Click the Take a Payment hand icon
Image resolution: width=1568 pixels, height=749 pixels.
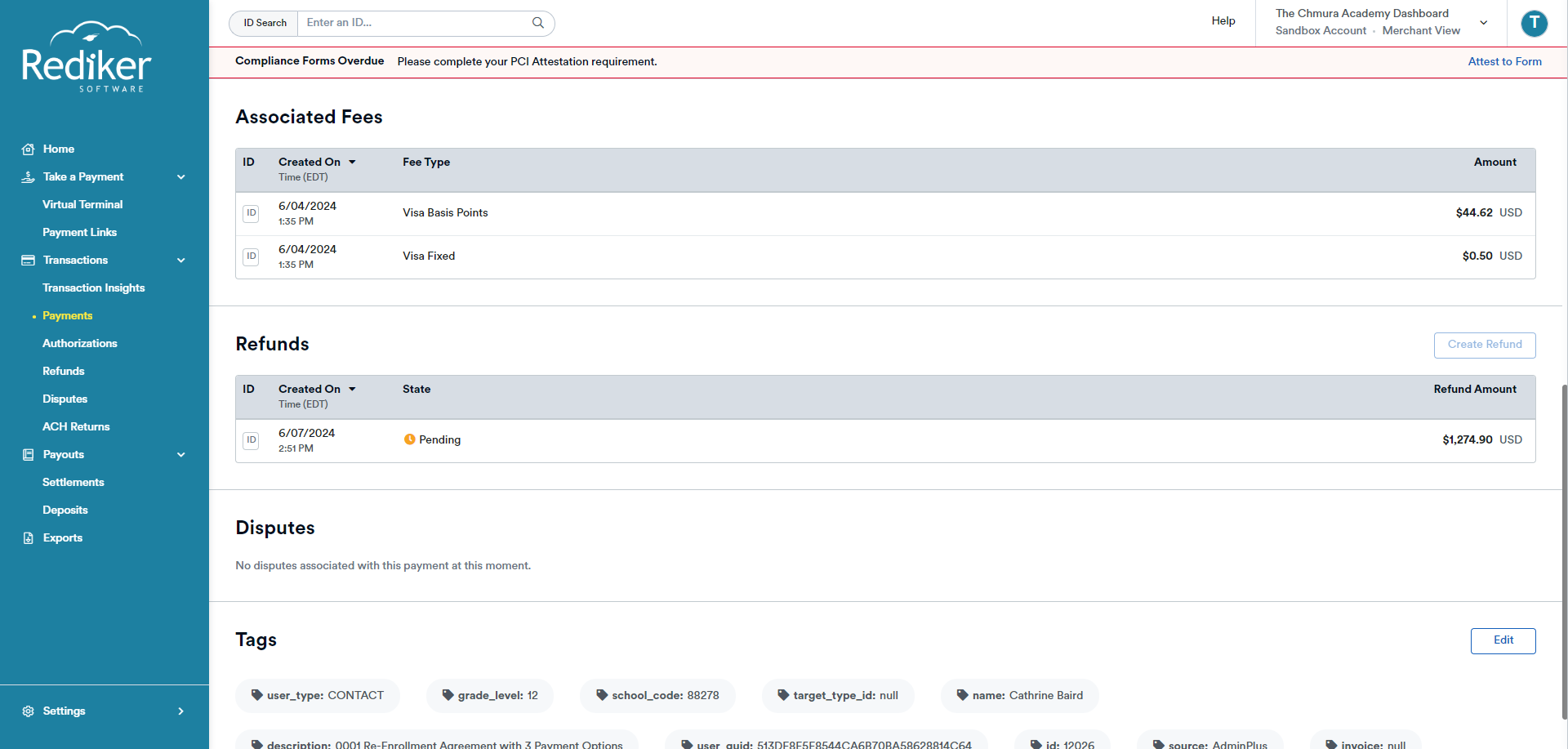[x=28, y=177]
